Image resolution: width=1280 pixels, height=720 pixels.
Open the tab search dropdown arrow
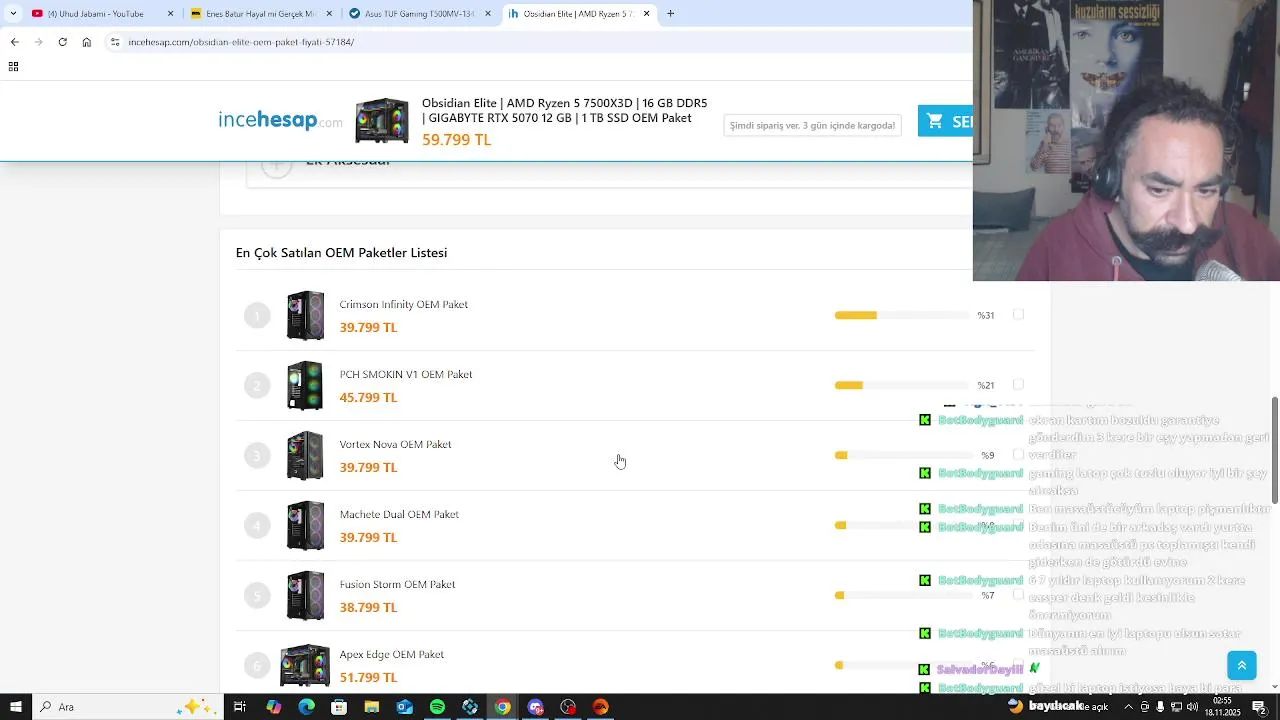pos(13,13)
